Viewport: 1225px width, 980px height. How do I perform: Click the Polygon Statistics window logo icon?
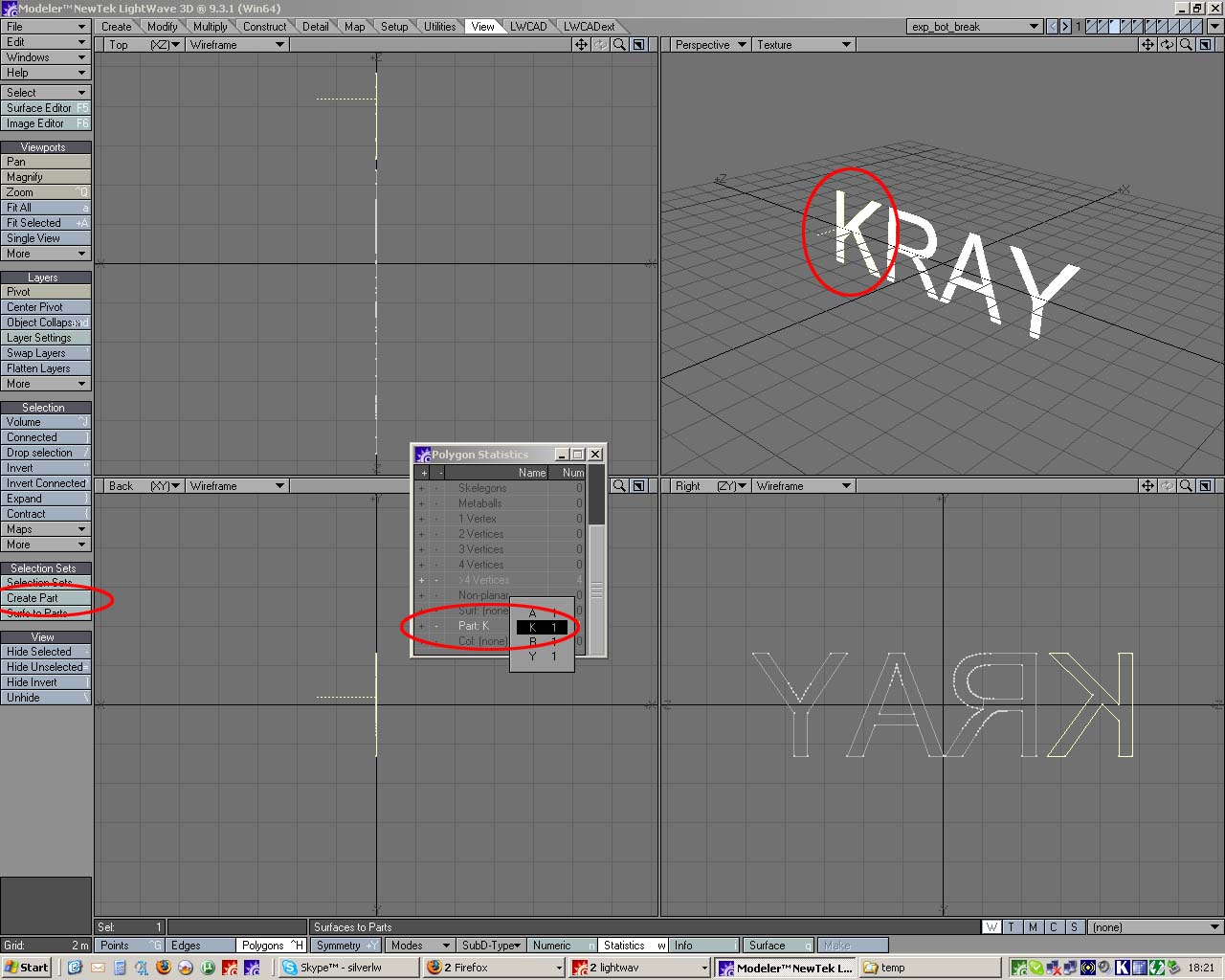pyautogui.click(x=423, y=455)
